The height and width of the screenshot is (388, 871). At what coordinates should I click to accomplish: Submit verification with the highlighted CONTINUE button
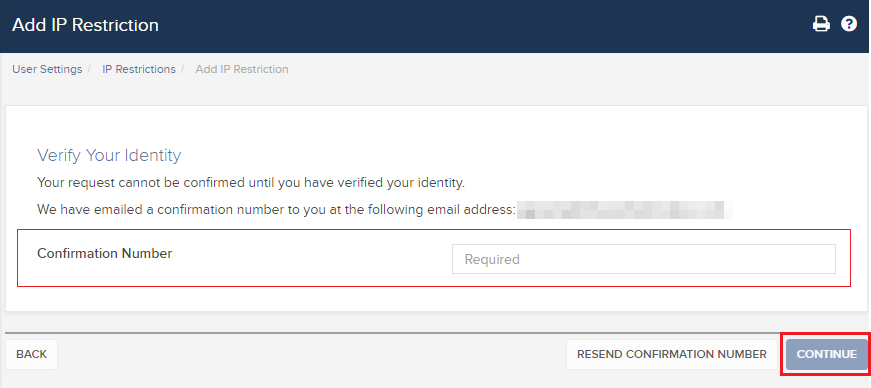click(827, 355)
